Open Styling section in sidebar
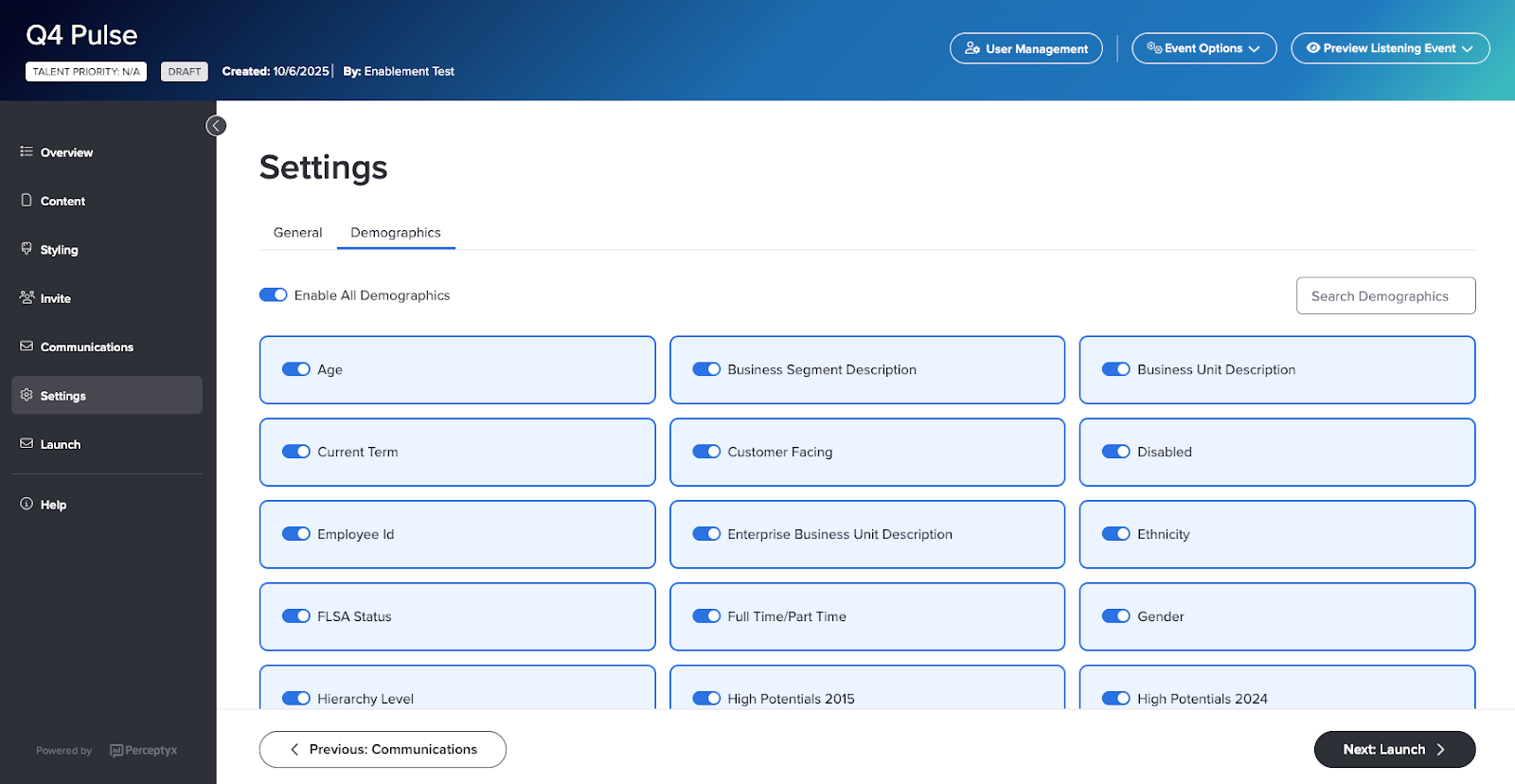 click(107, 250)
